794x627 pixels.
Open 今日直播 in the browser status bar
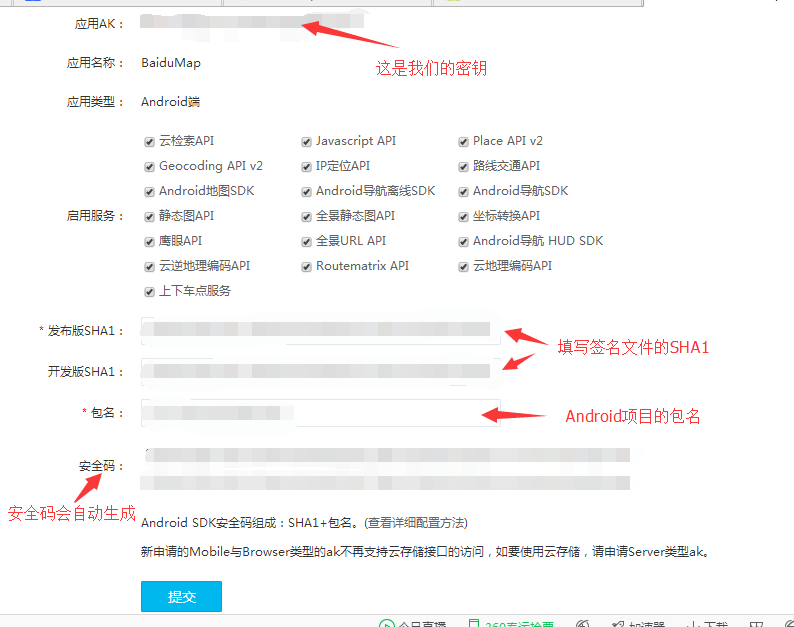pos(413,624)
